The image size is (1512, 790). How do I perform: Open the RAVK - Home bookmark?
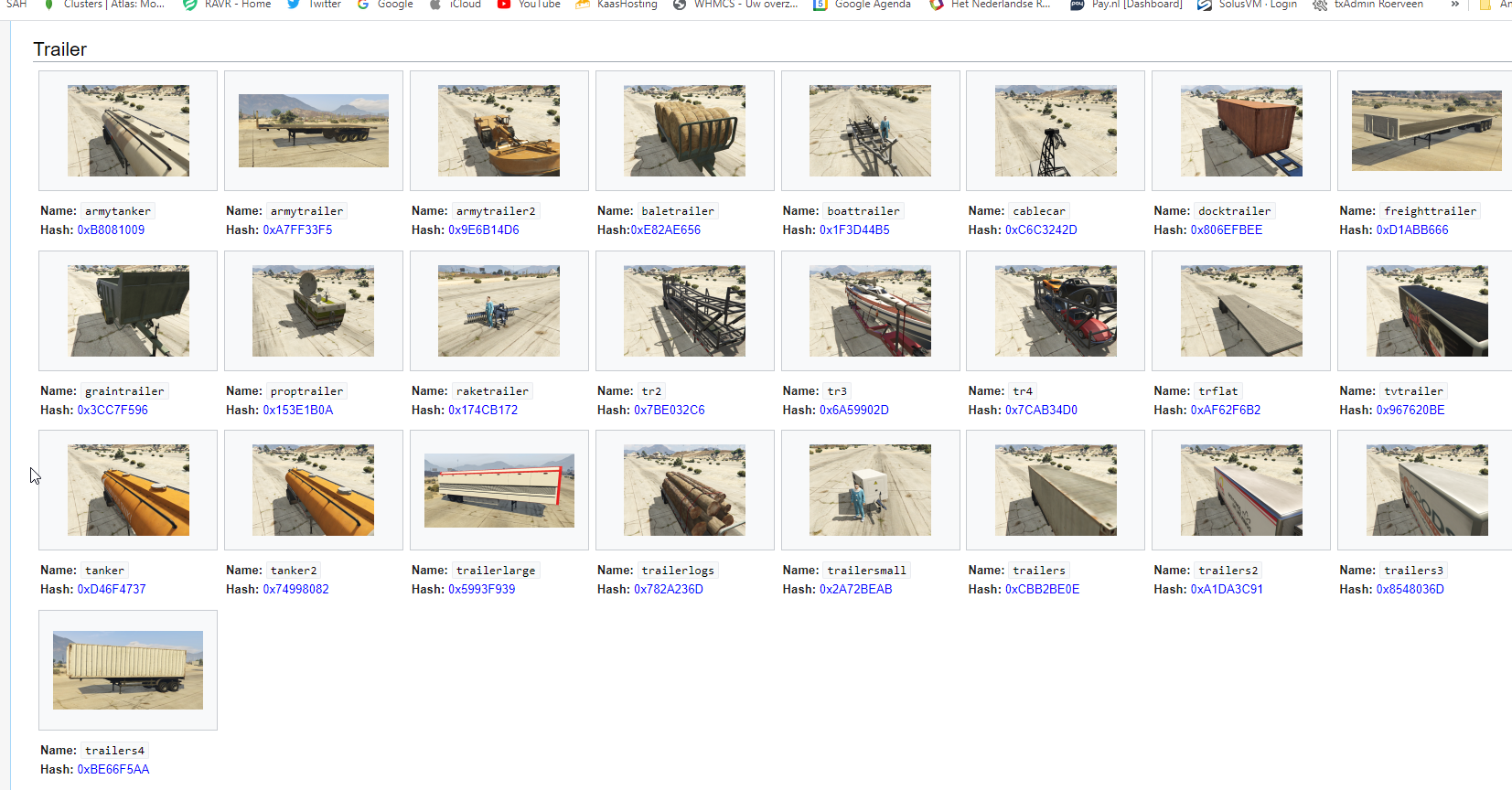tap(227, 5)
